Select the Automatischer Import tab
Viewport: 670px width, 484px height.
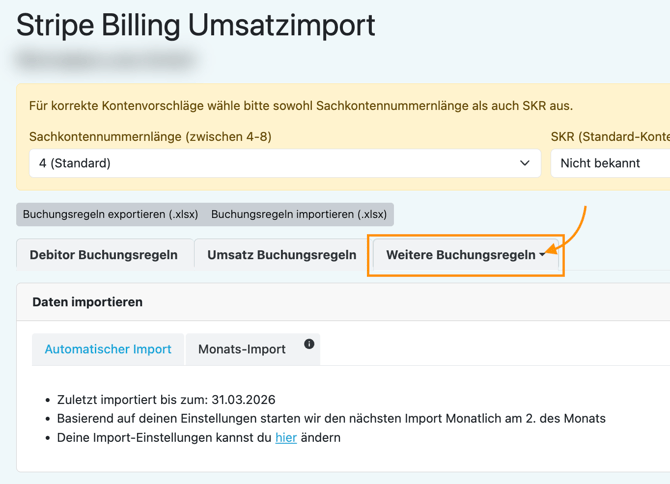click(x=108, y=349)
